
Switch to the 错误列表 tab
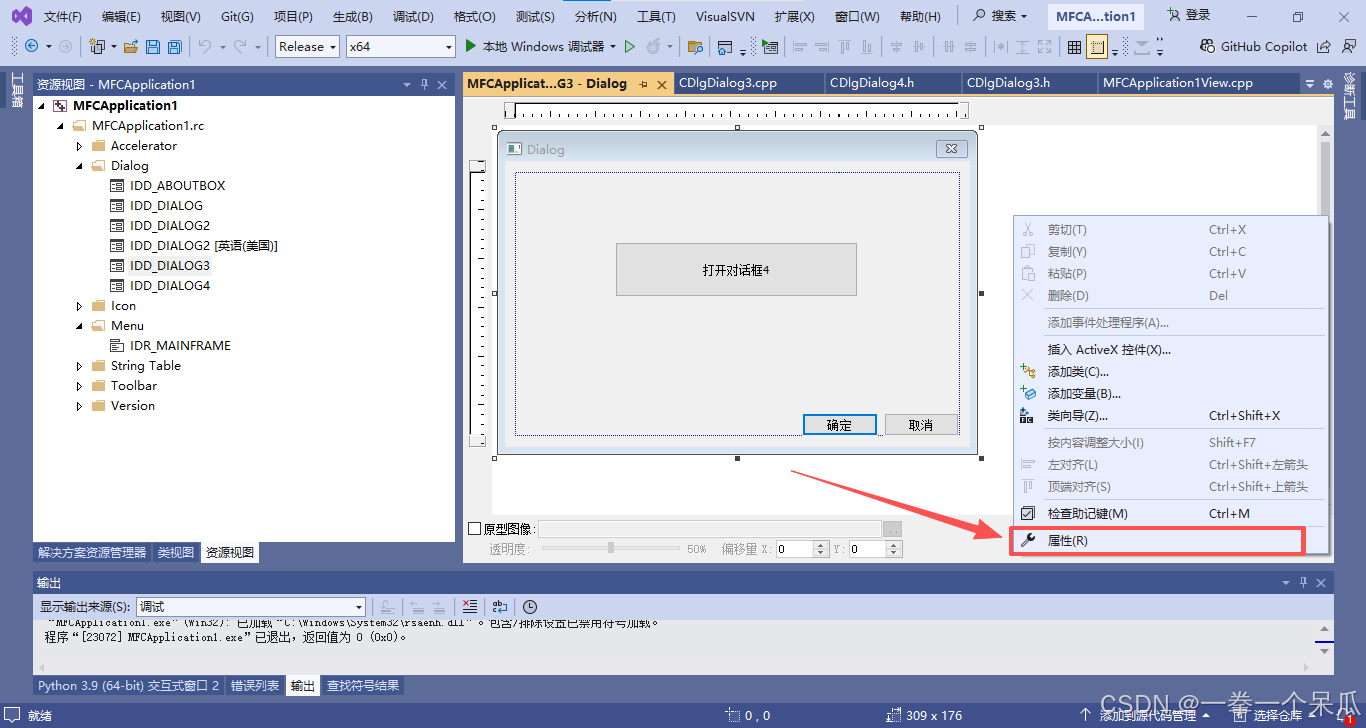pos(255,686)
